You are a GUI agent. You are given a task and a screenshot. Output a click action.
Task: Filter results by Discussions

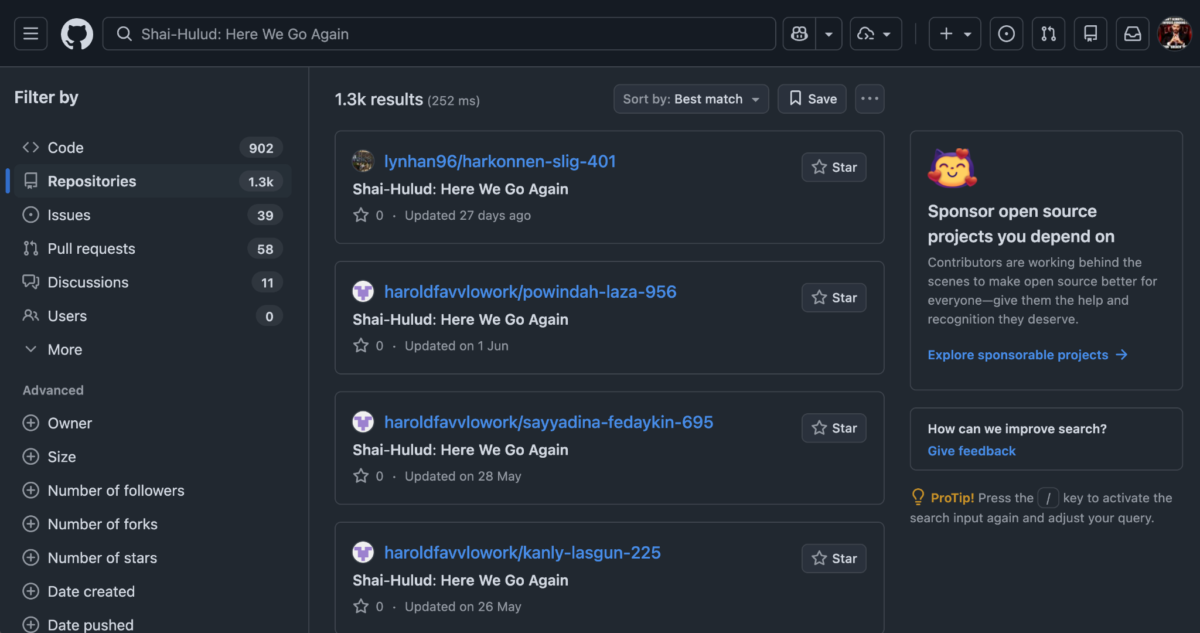click(x=153, y=282)
